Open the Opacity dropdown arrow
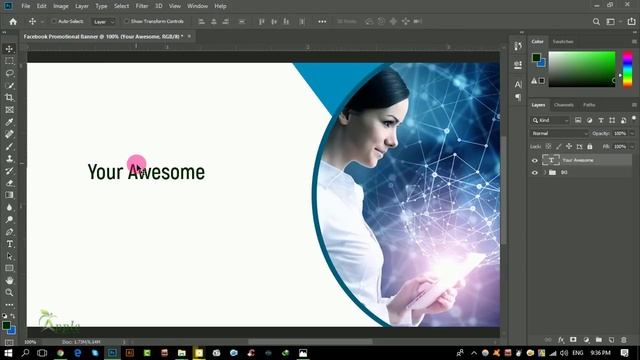The image size is (640, 360). click(x=632, y=133)
